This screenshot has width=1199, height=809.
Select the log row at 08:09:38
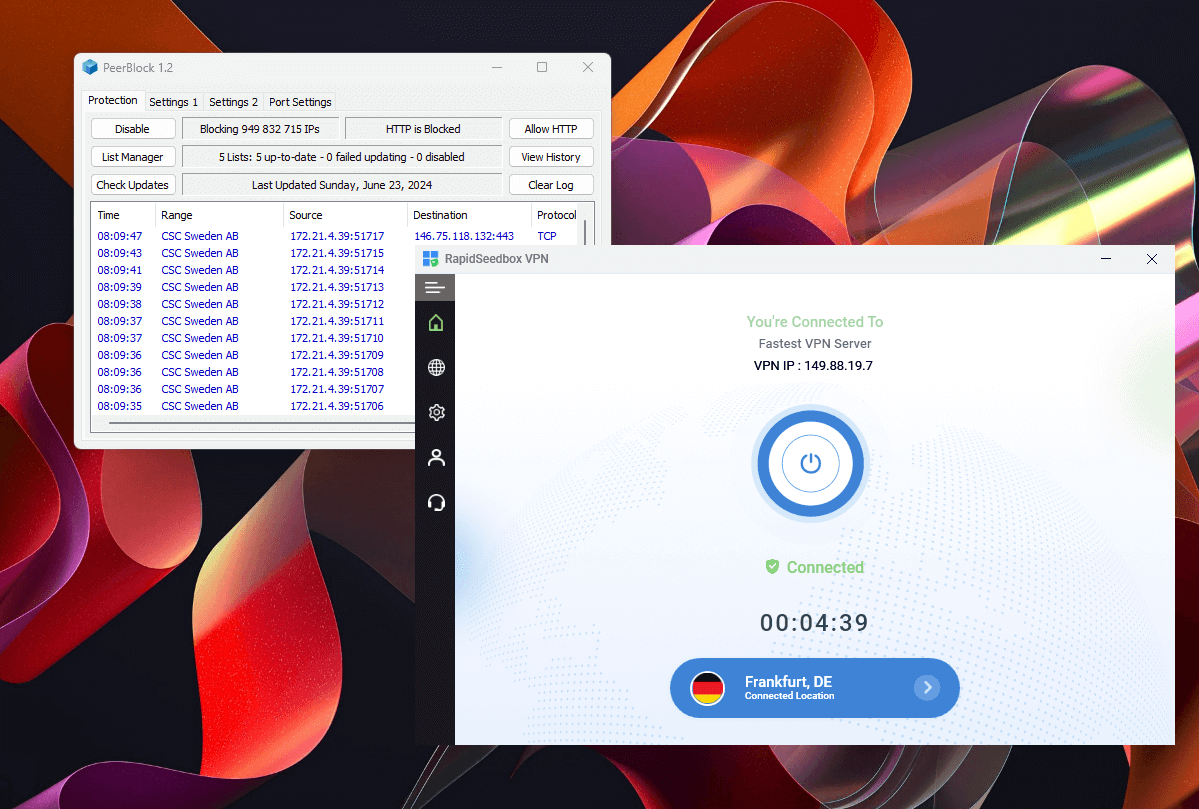[253, 304]
